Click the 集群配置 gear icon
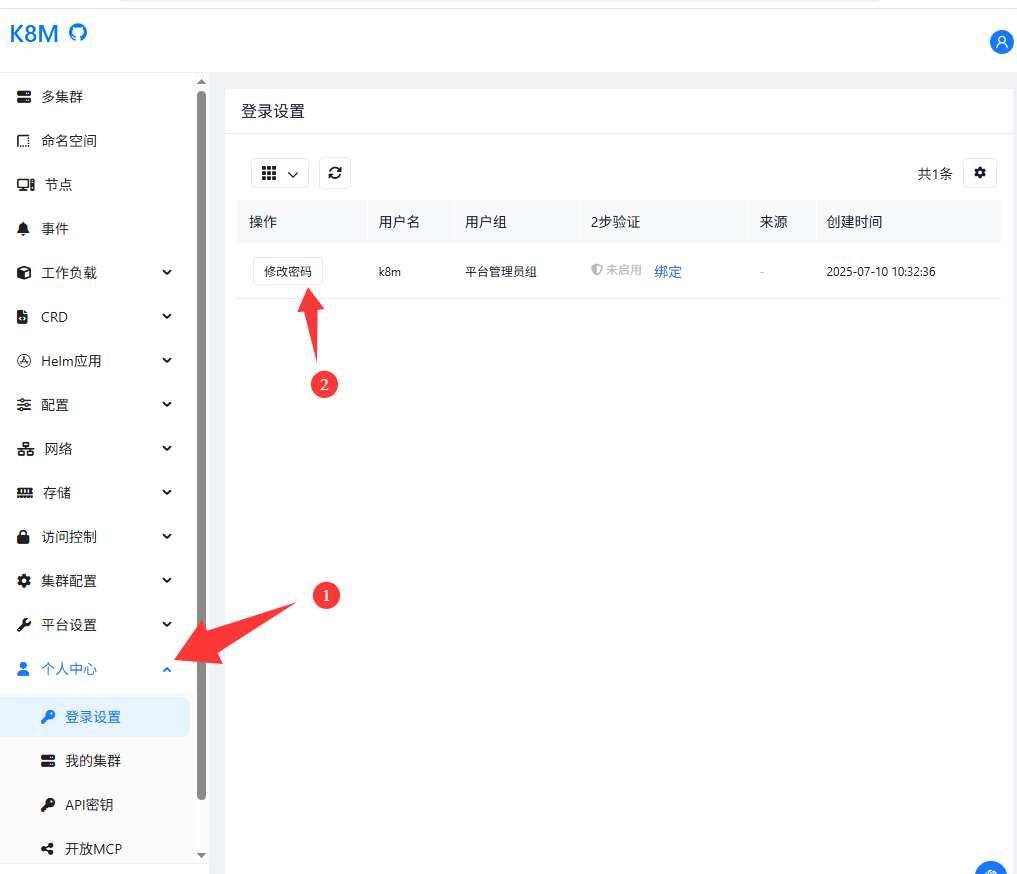This screenshot has height=874, width=1017. tap(24, 581)
